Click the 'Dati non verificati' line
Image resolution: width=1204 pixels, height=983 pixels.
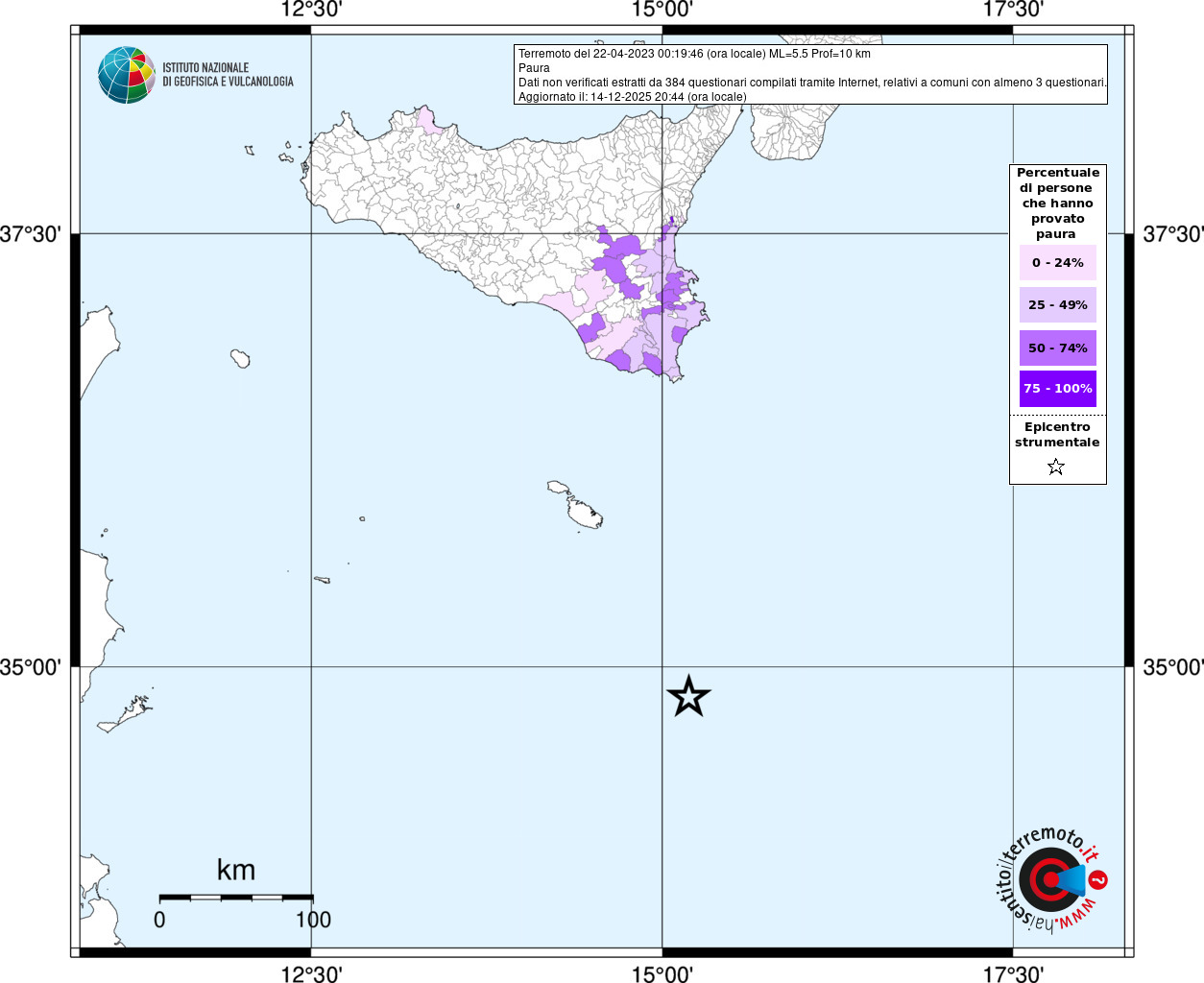click(x=812, y=83)
